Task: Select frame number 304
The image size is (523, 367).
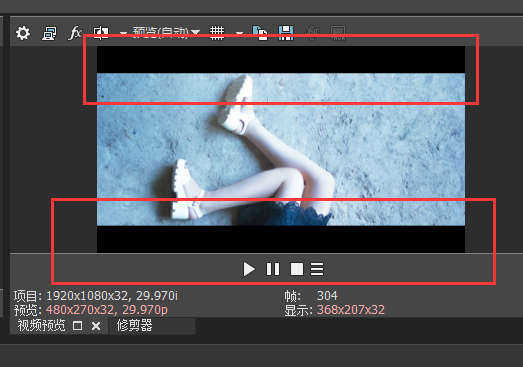Action: pyautogui.click(x=327, y=296)
